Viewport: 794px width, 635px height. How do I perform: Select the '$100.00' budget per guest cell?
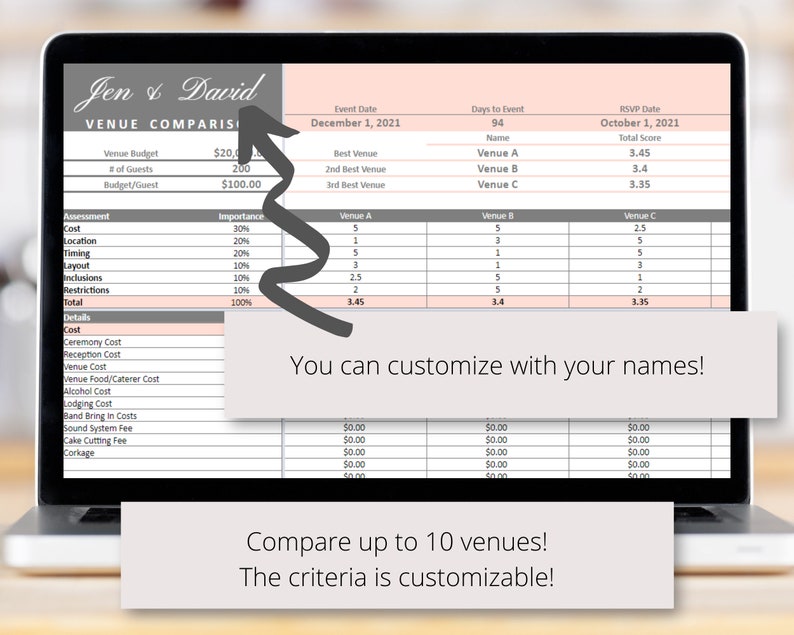click(x=241, y=184)
